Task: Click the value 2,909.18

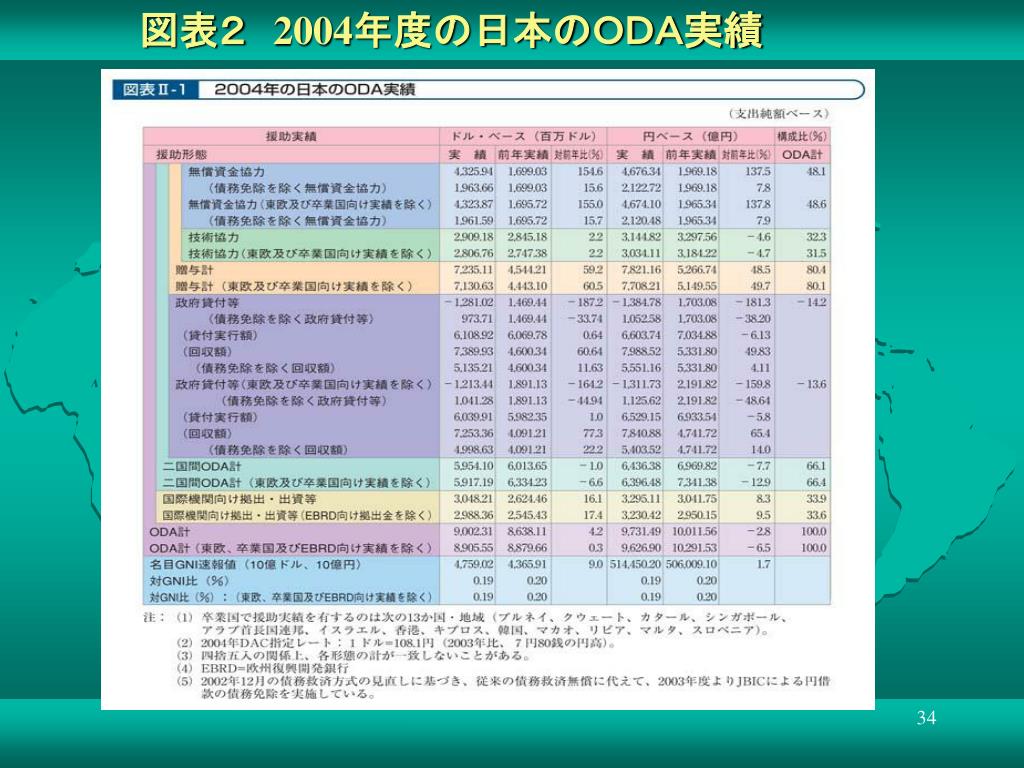Action: tap(473, 237)
